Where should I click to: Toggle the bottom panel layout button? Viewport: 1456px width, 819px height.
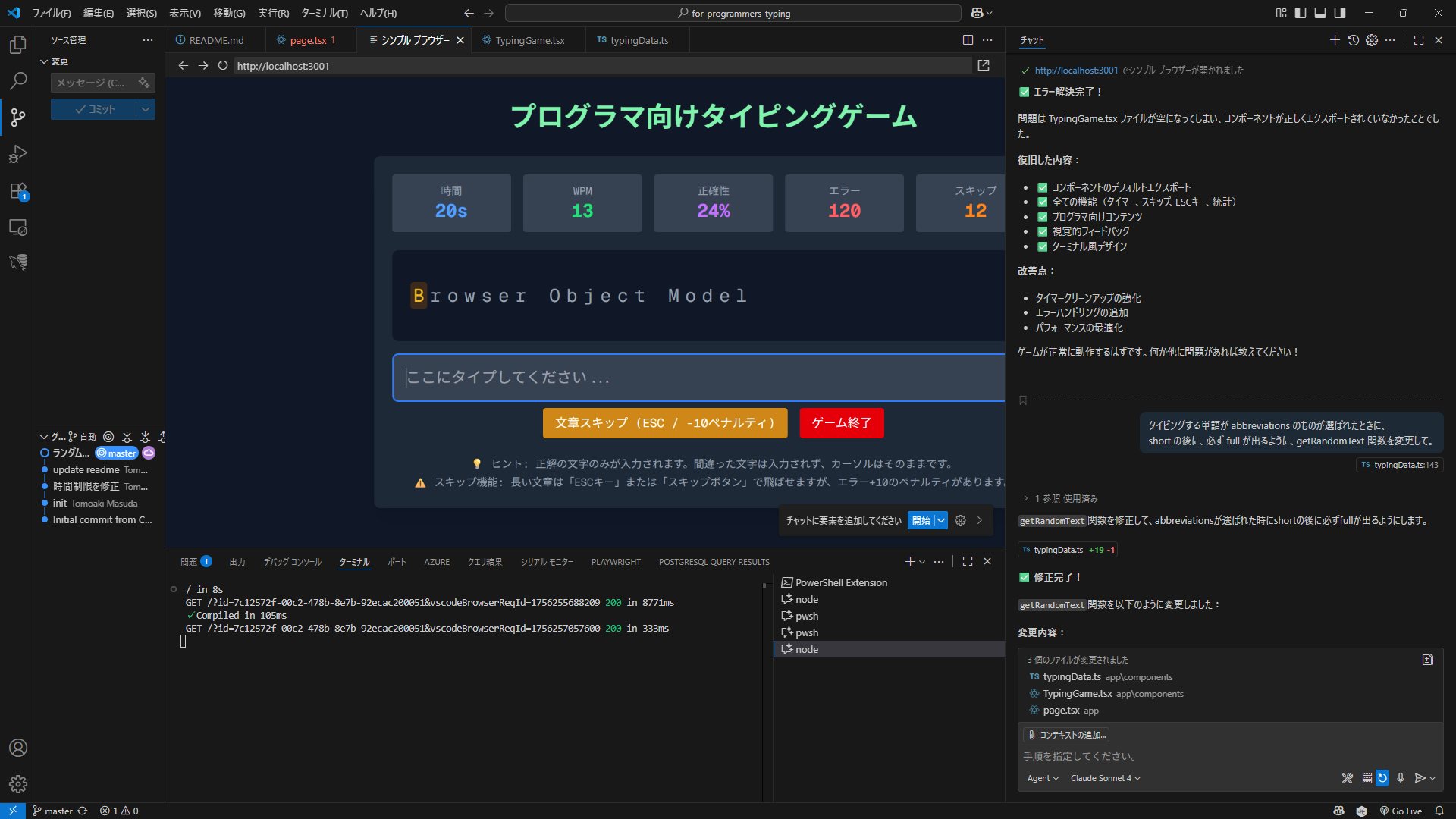tap(1320, 13)
